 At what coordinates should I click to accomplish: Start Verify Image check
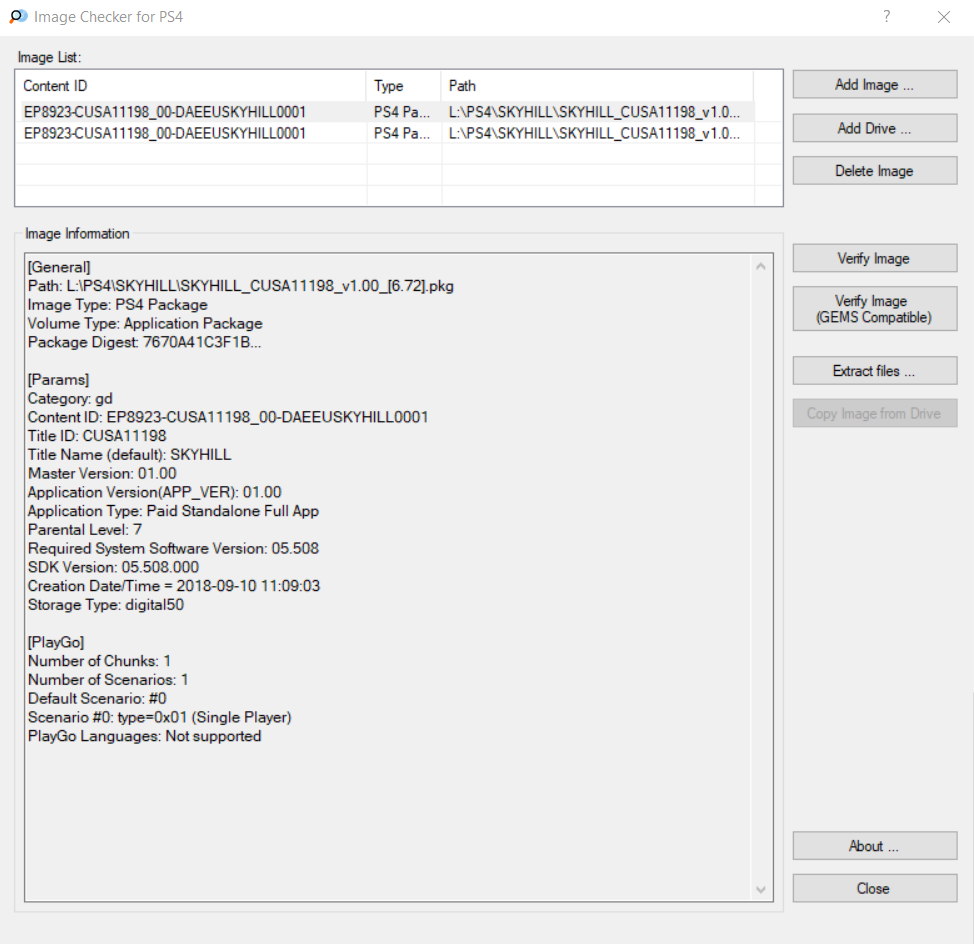pos(875,258)
